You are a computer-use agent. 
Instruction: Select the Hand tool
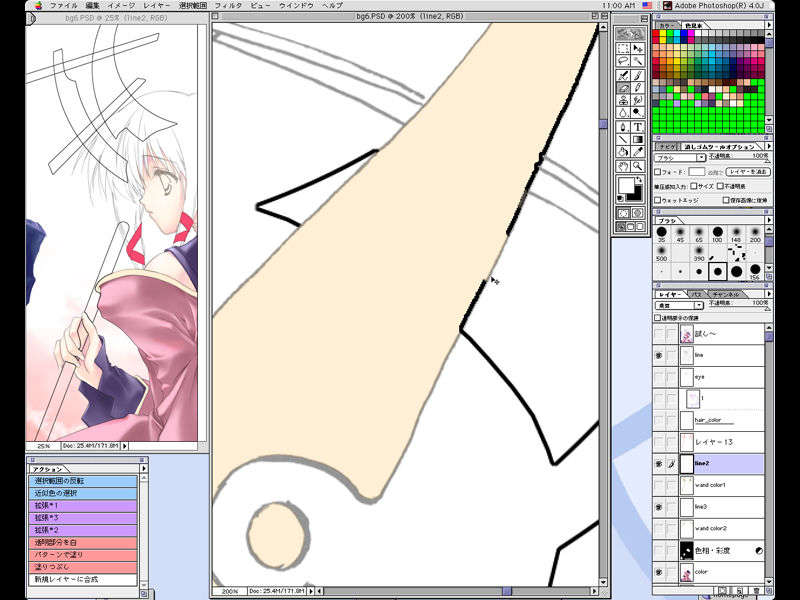[623, 166]
